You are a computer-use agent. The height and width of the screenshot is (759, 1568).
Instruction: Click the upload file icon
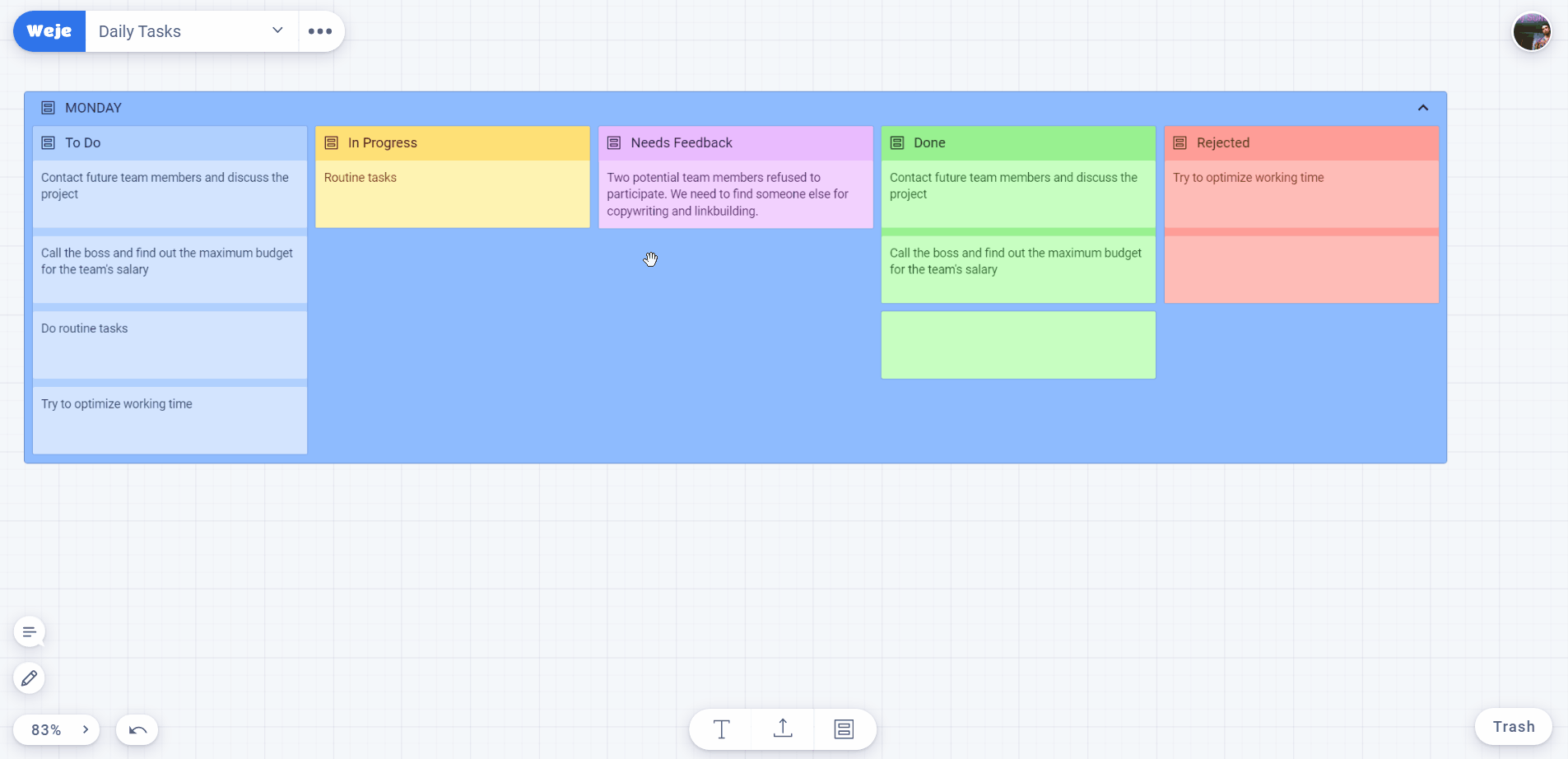[783, 729]
